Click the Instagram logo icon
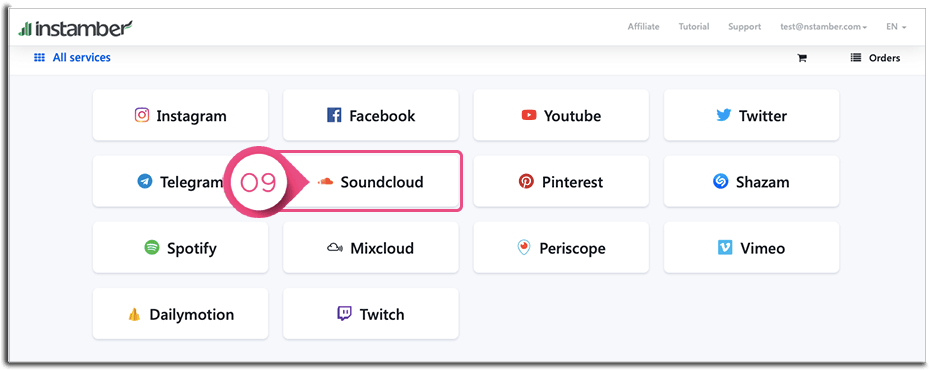Viewport: 930px width, 370px height. click(x=142, y=115)
